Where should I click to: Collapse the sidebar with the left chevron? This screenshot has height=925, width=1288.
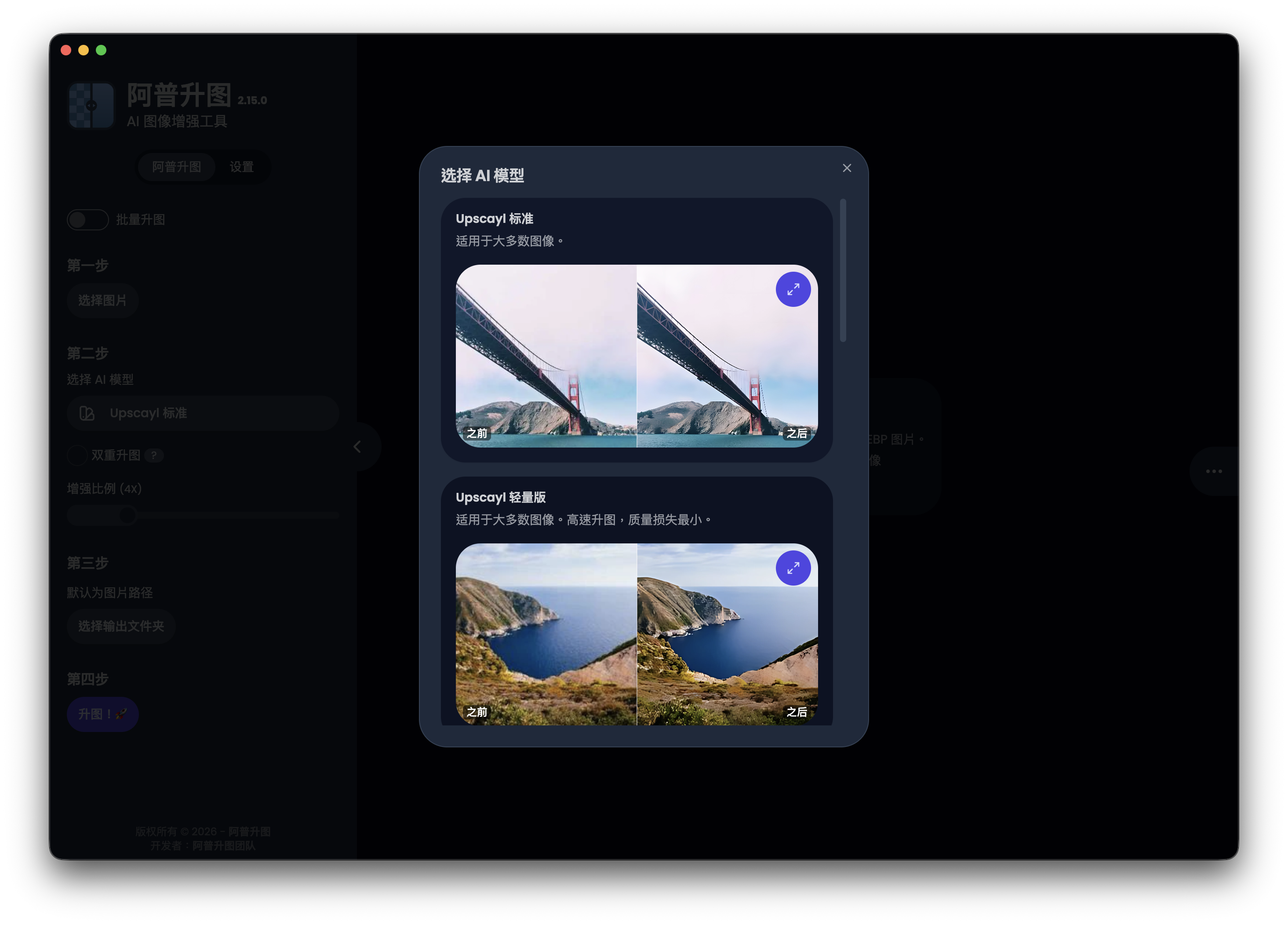tap(358, 447)
